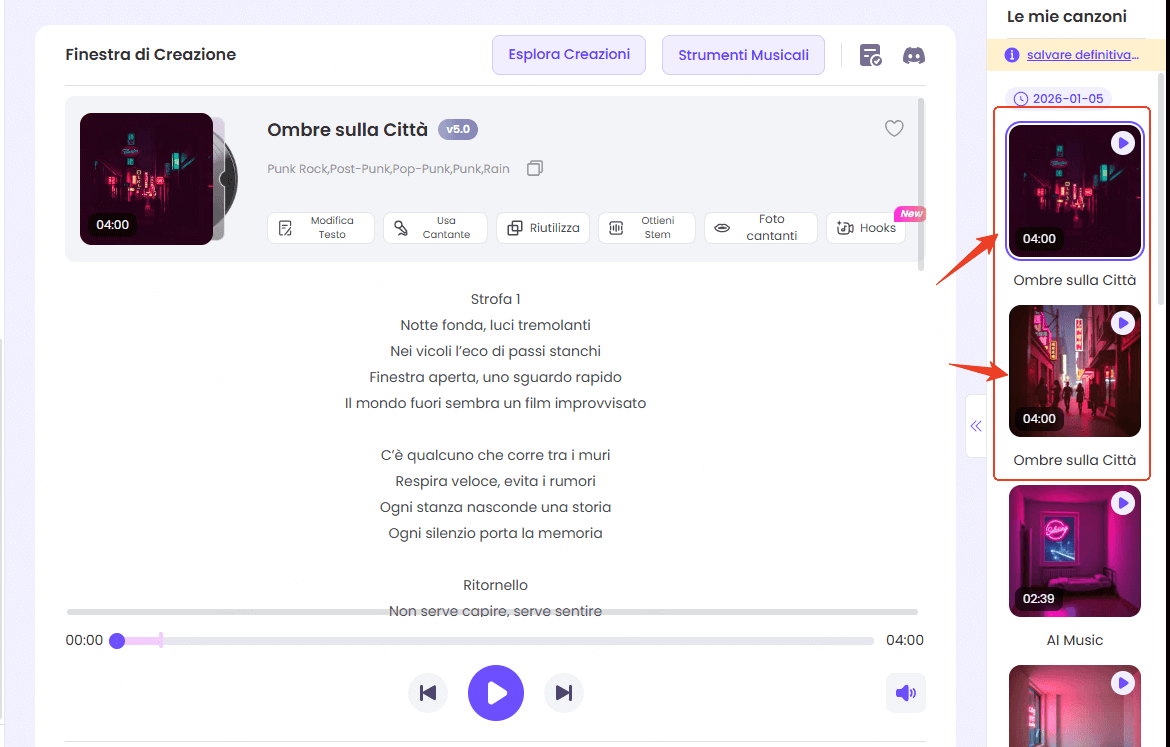Click the Modifica Testo button

(321, 228)
